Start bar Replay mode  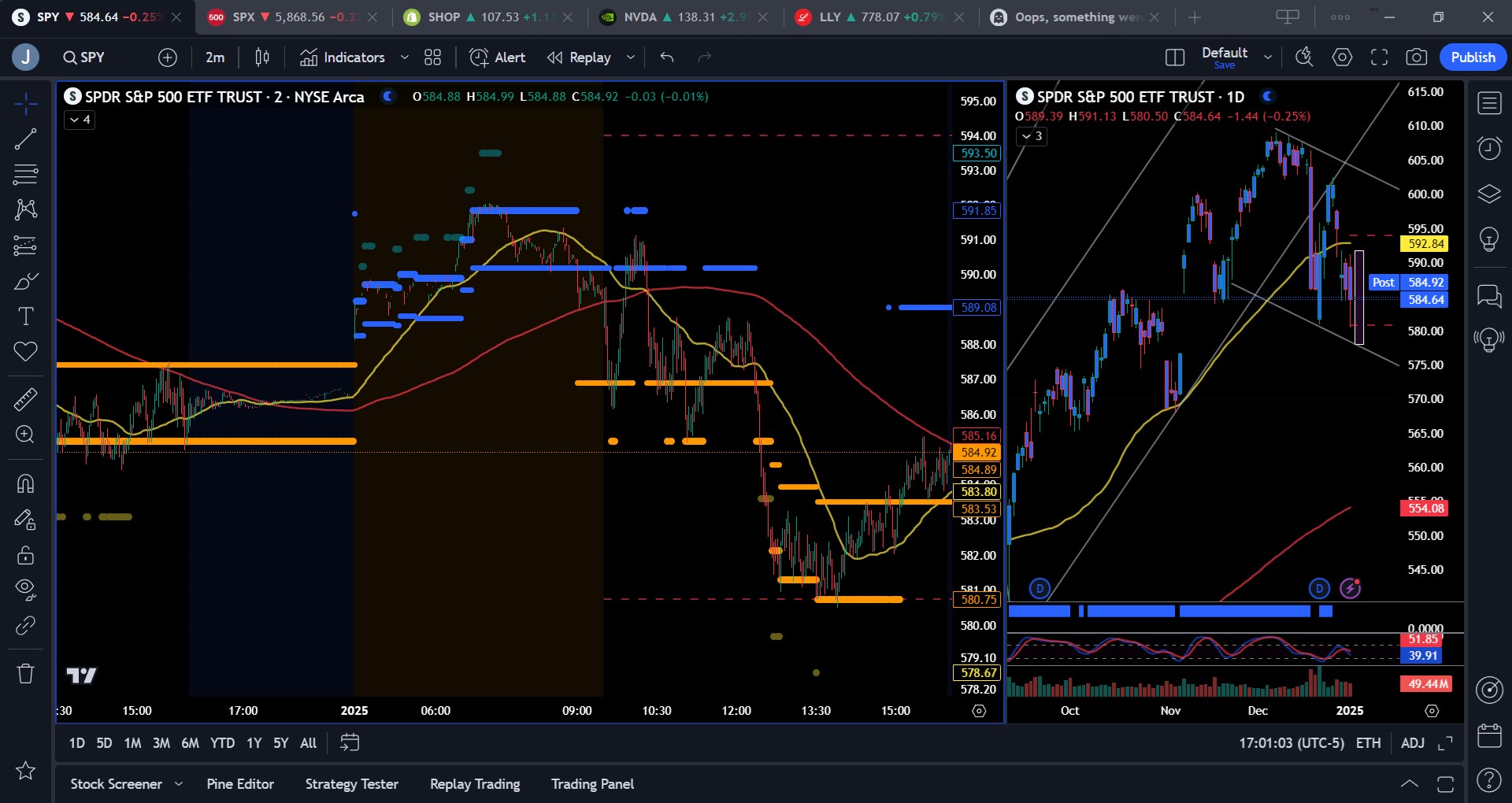[580, 57]
